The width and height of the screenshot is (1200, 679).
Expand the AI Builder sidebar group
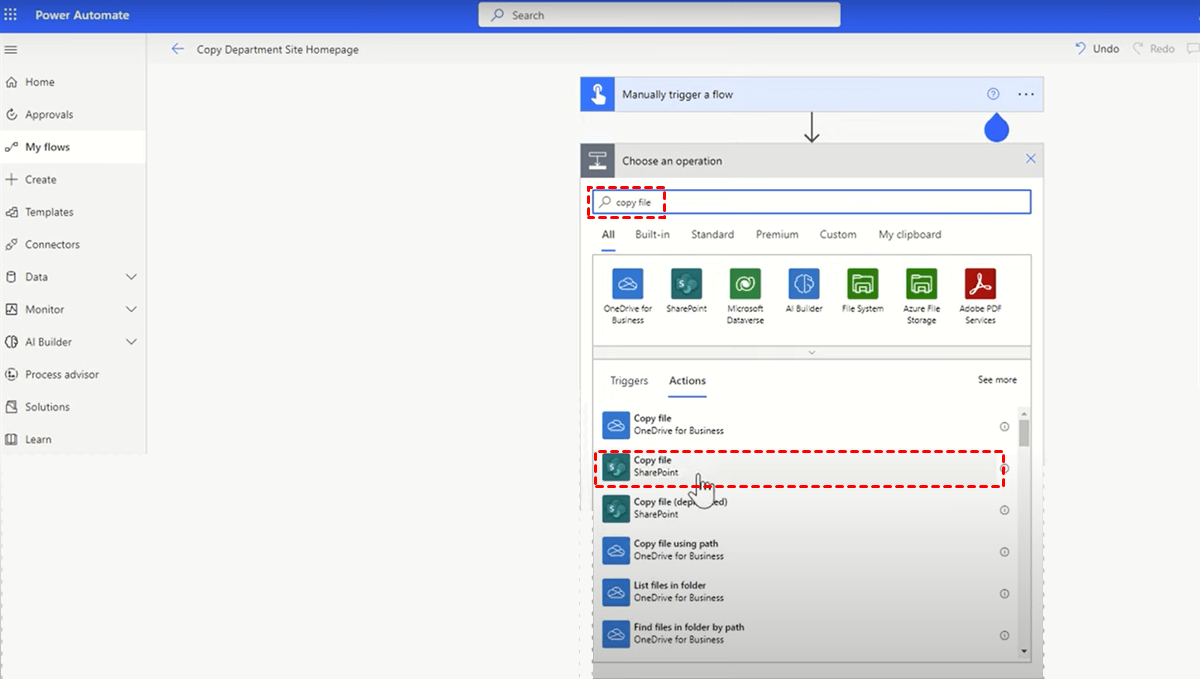click(131, 342)
